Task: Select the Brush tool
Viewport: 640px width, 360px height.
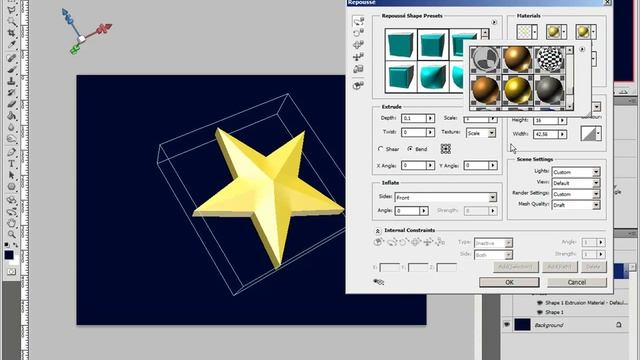Action: click(x=11, y=70)
